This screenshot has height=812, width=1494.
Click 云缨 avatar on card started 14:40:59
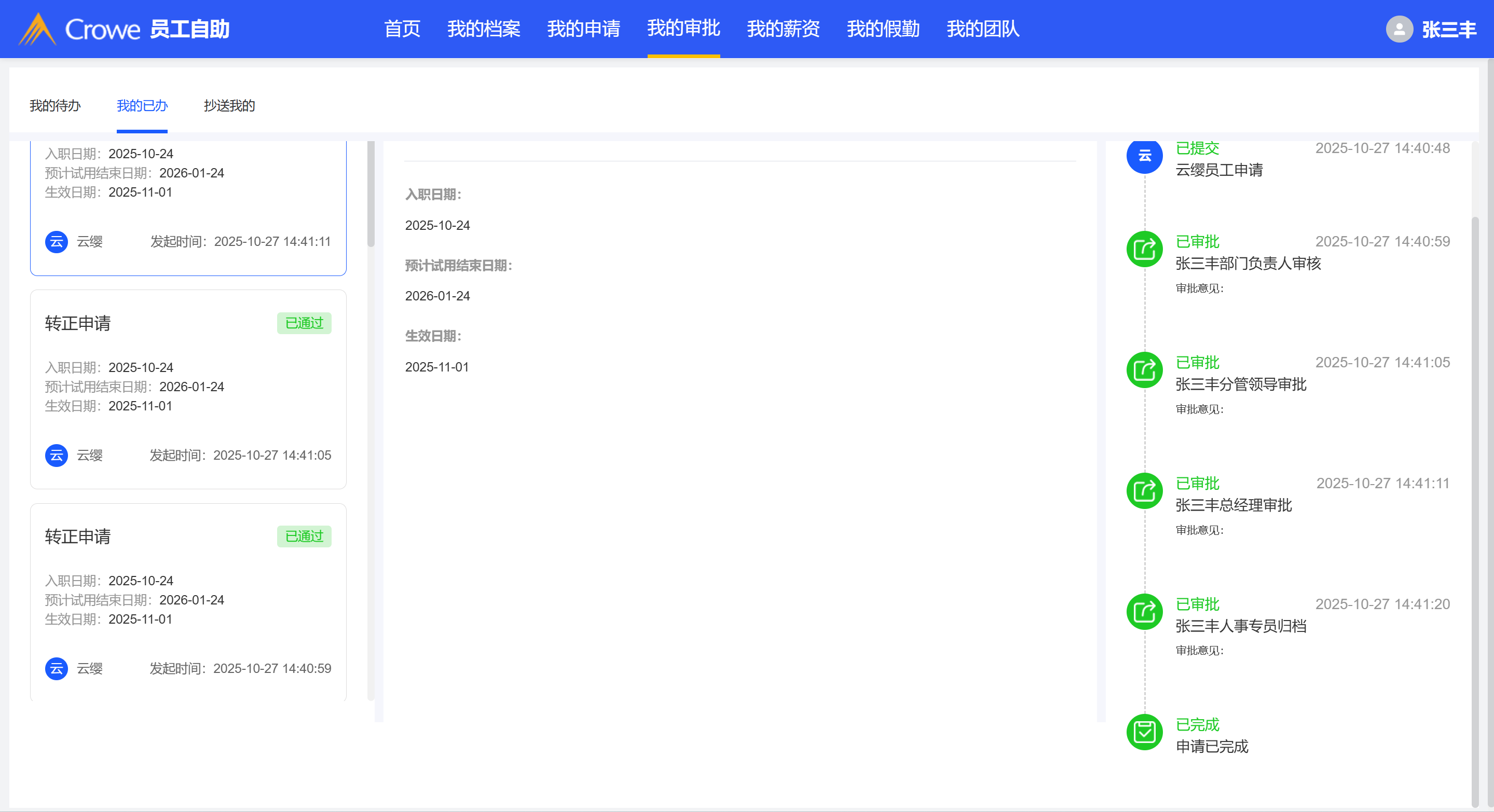tap(56, 668)
